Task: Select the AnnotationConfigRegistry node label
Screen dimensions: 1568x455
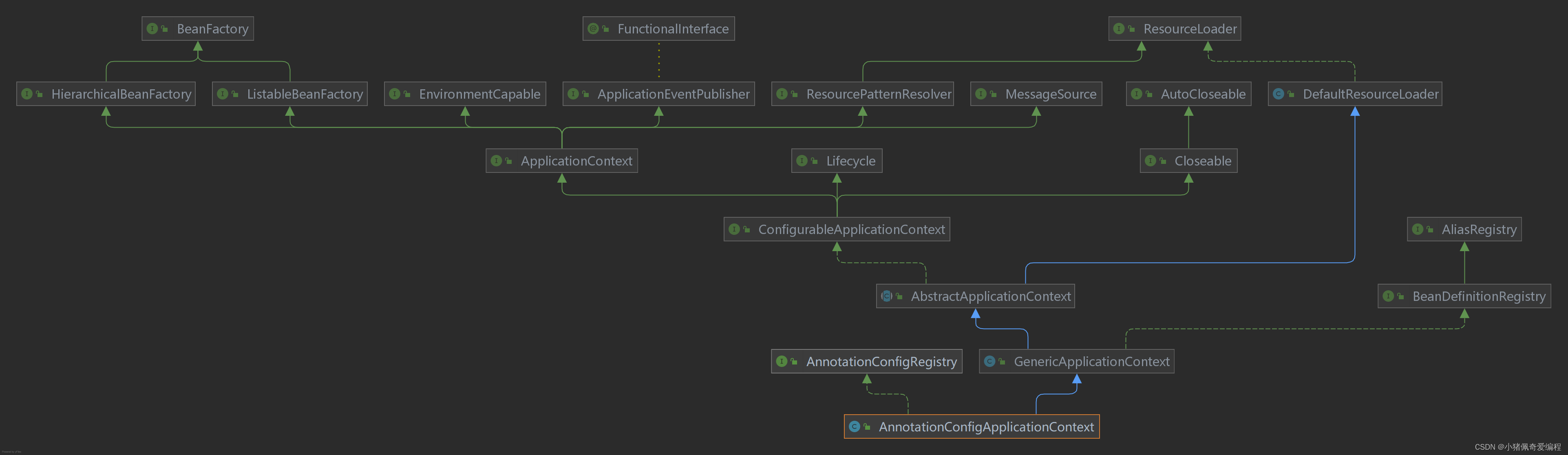Action: 881,361
